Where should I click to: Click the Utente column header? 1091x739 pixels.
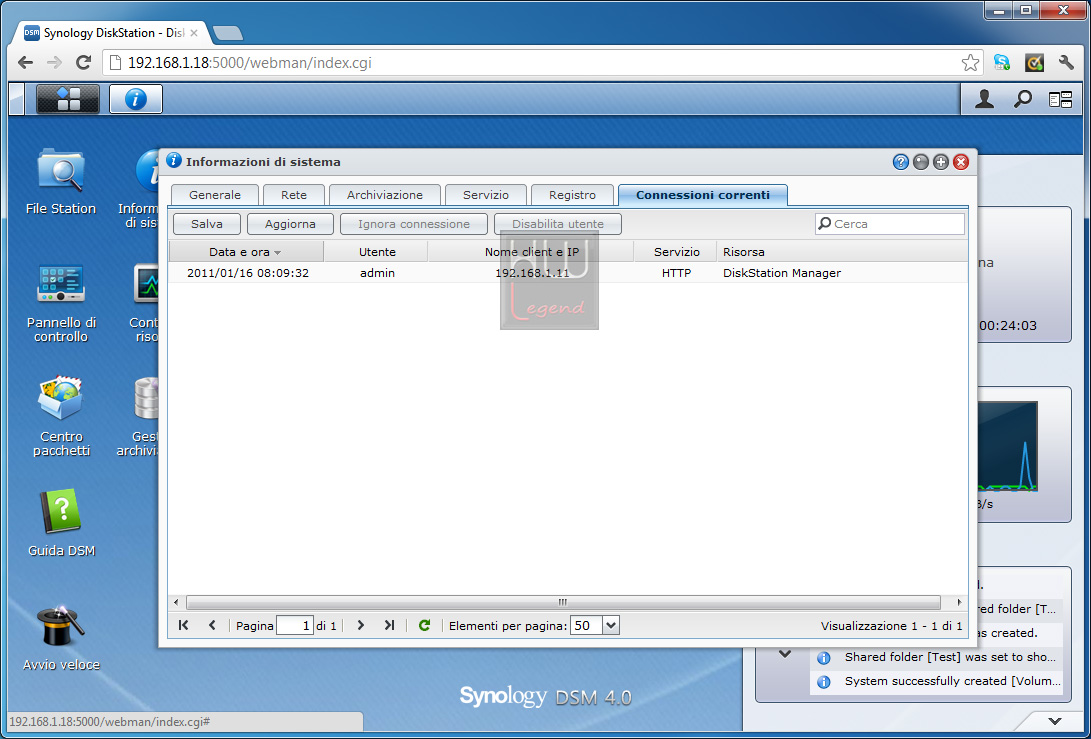click(377, 252)
